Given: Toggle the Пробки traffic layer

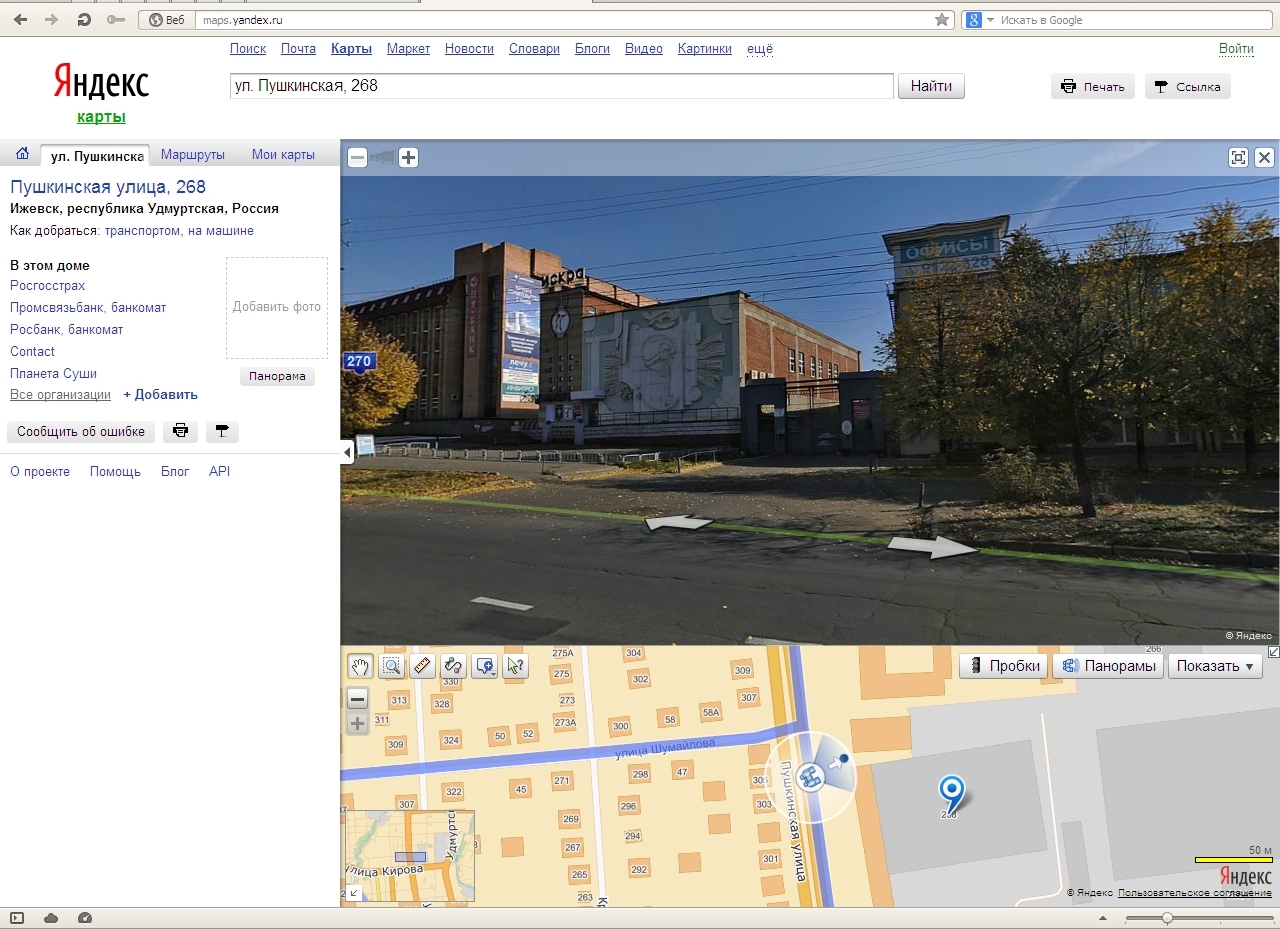Looking at the screenshot, I should (1003, 666).
